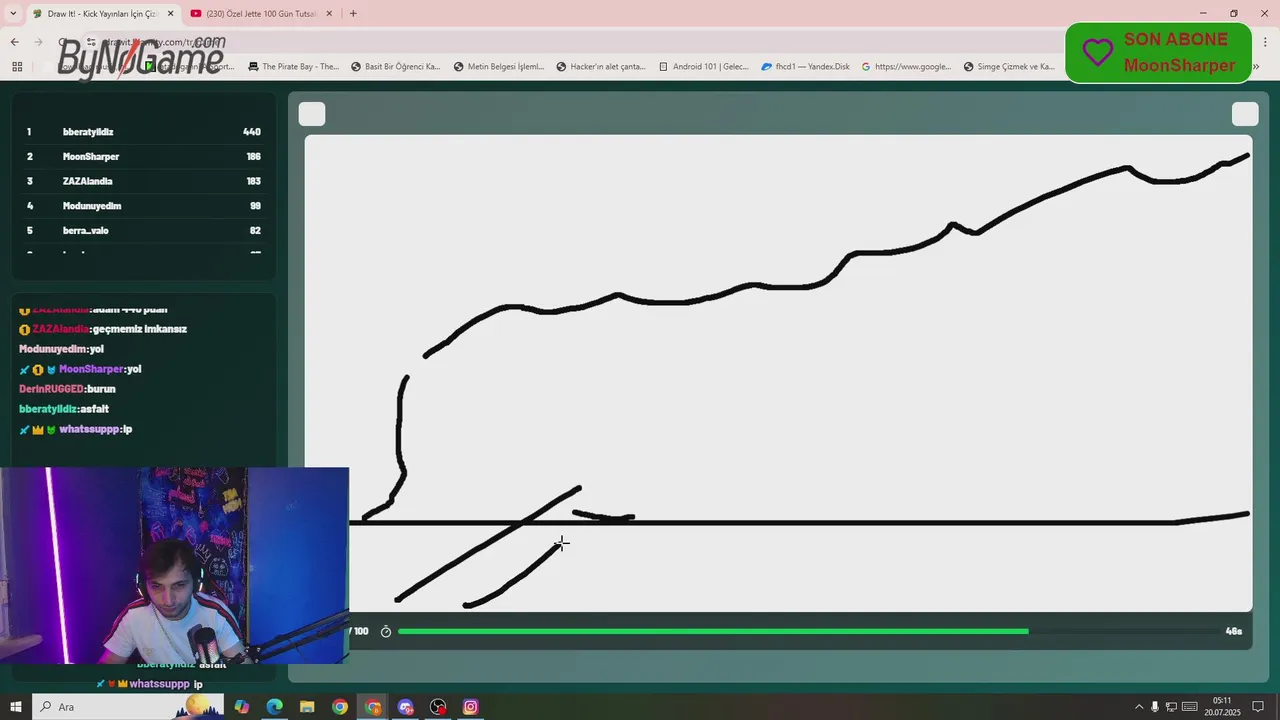
Task: Open the Metin Belgesi İşleml bookmark
Action: click(x=499, y=67)
